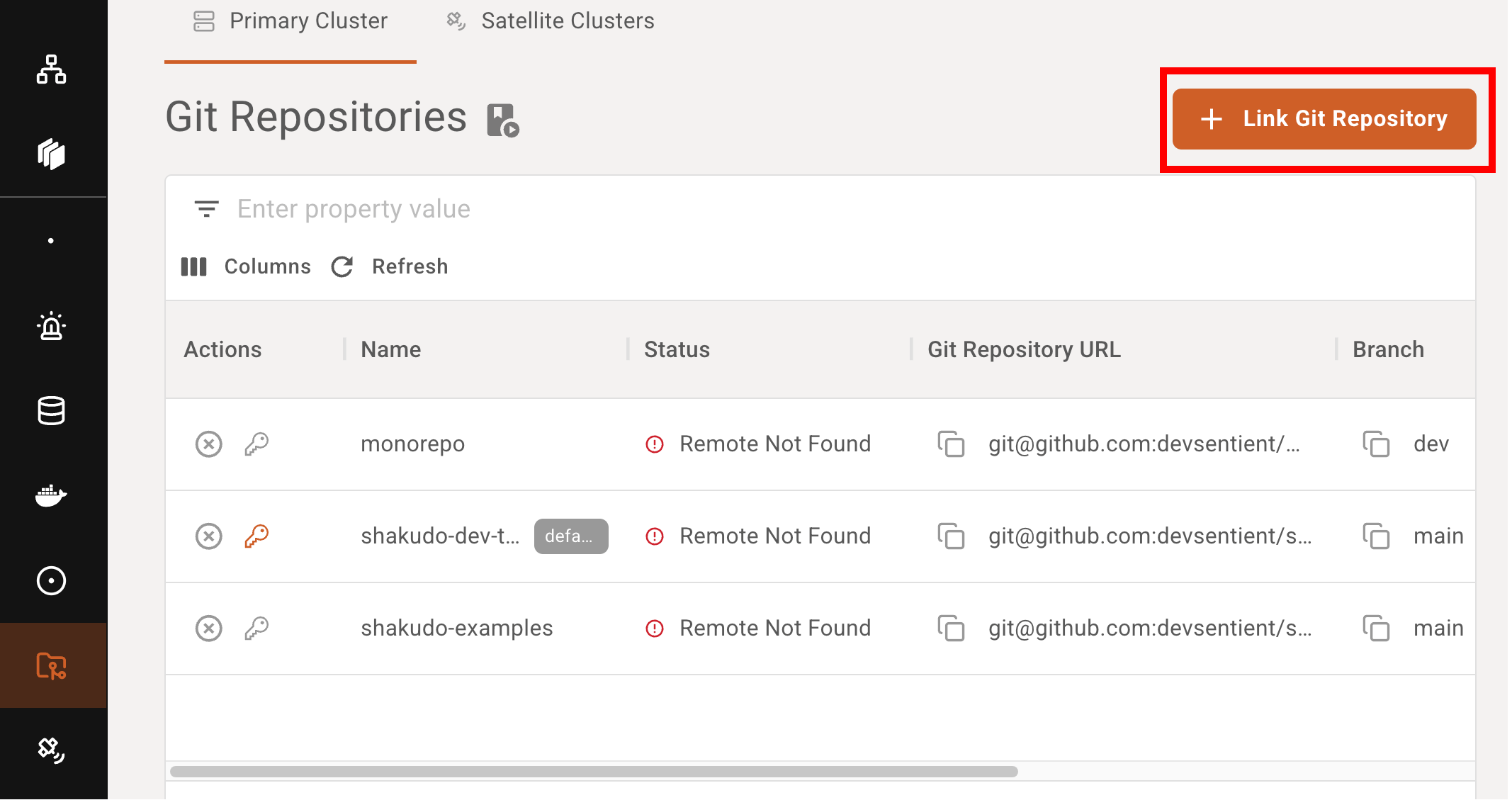
Task: Click Remote Not Found status for shakudo-examples
Action: tap(775, 629)
